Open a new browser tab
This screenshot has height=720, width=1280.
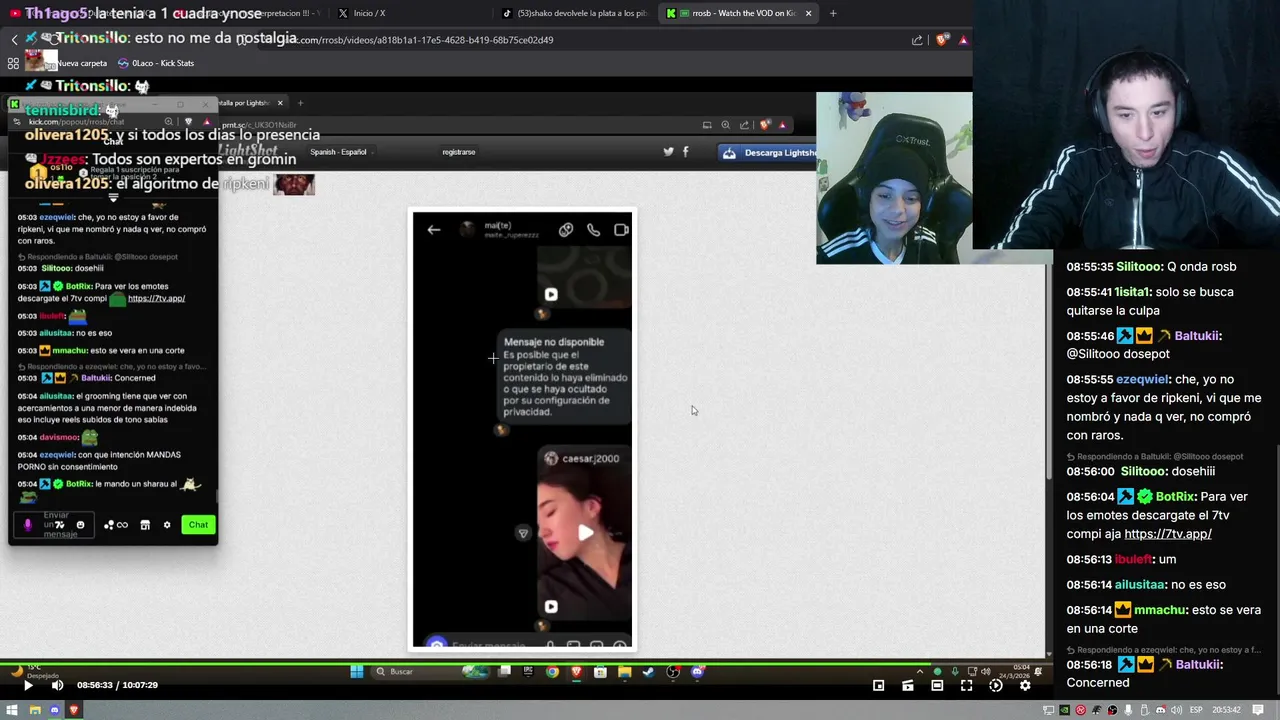[833, 13]
